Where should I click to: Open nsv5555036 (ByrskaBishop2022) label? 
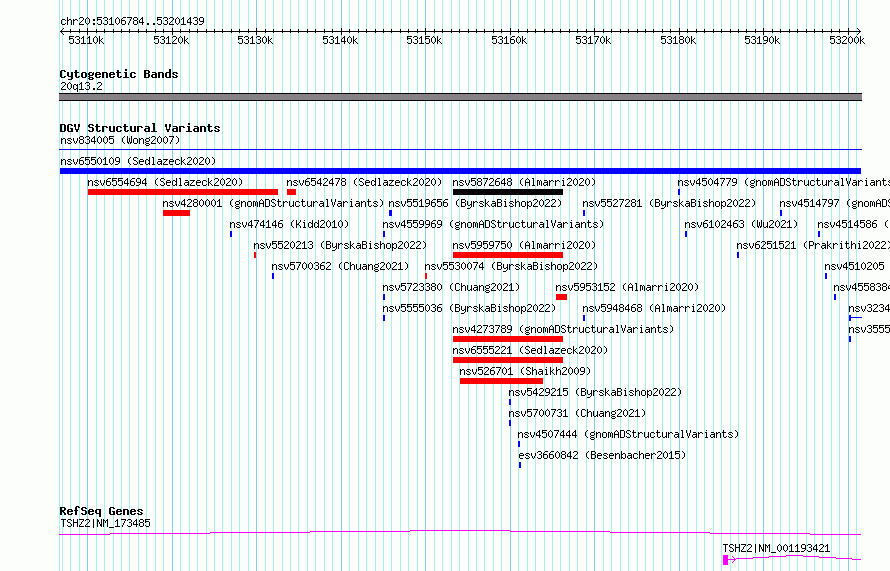(x=469, y=308)
